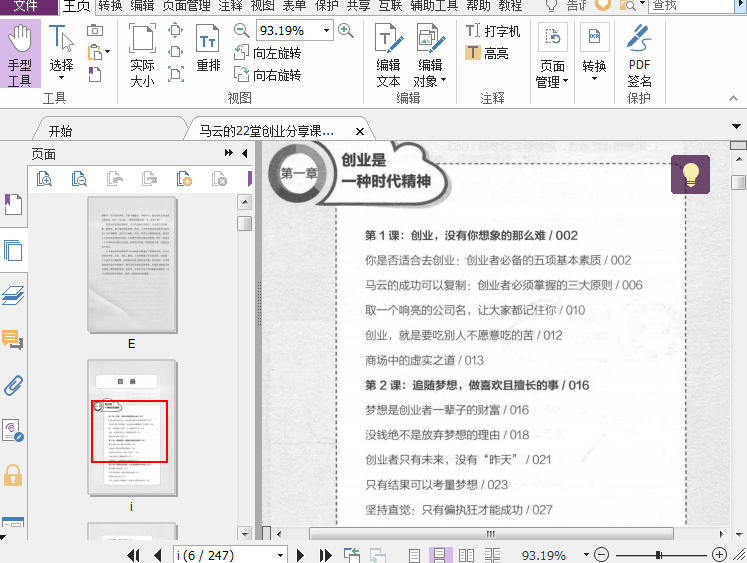Viewport: 747px width, 563px height.
Task: Open the document tab list dropdown arrow
Action: click(737, 127)
